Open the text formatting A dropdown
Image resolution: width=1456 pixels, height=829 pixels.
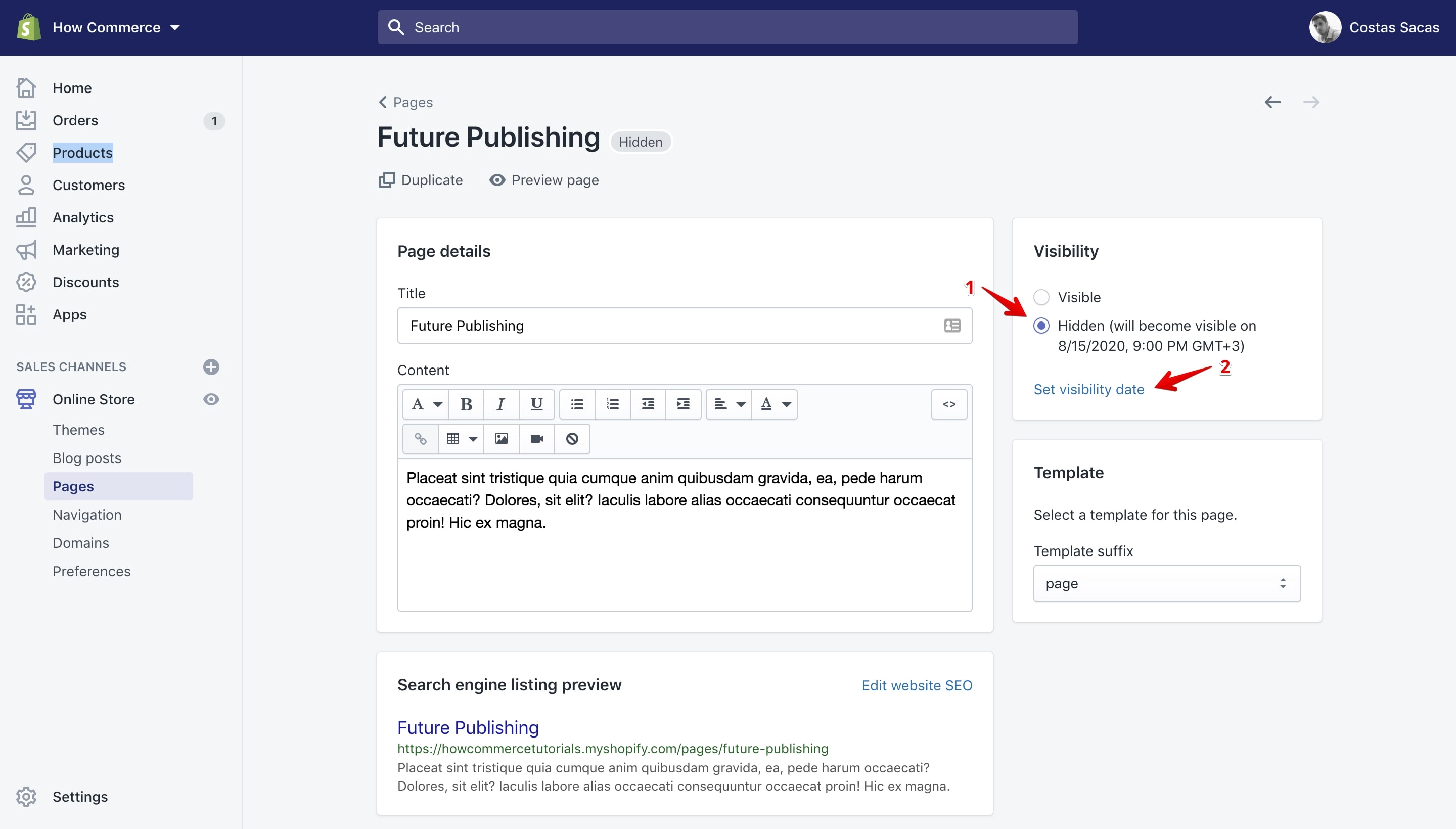click(x=426, y=404)
